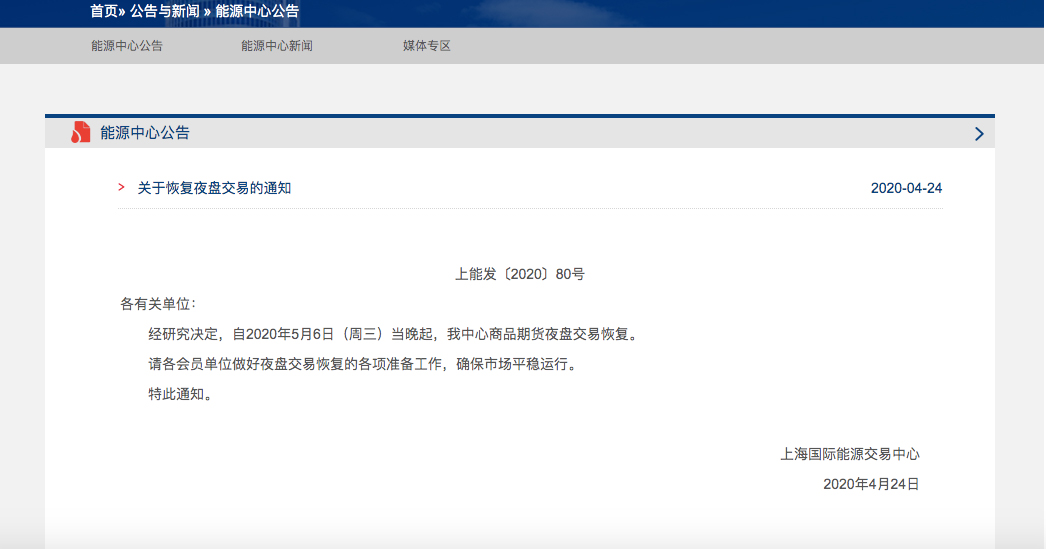
Task: Click the closing line 特此通知。
Action: click(x=181, y=394)
